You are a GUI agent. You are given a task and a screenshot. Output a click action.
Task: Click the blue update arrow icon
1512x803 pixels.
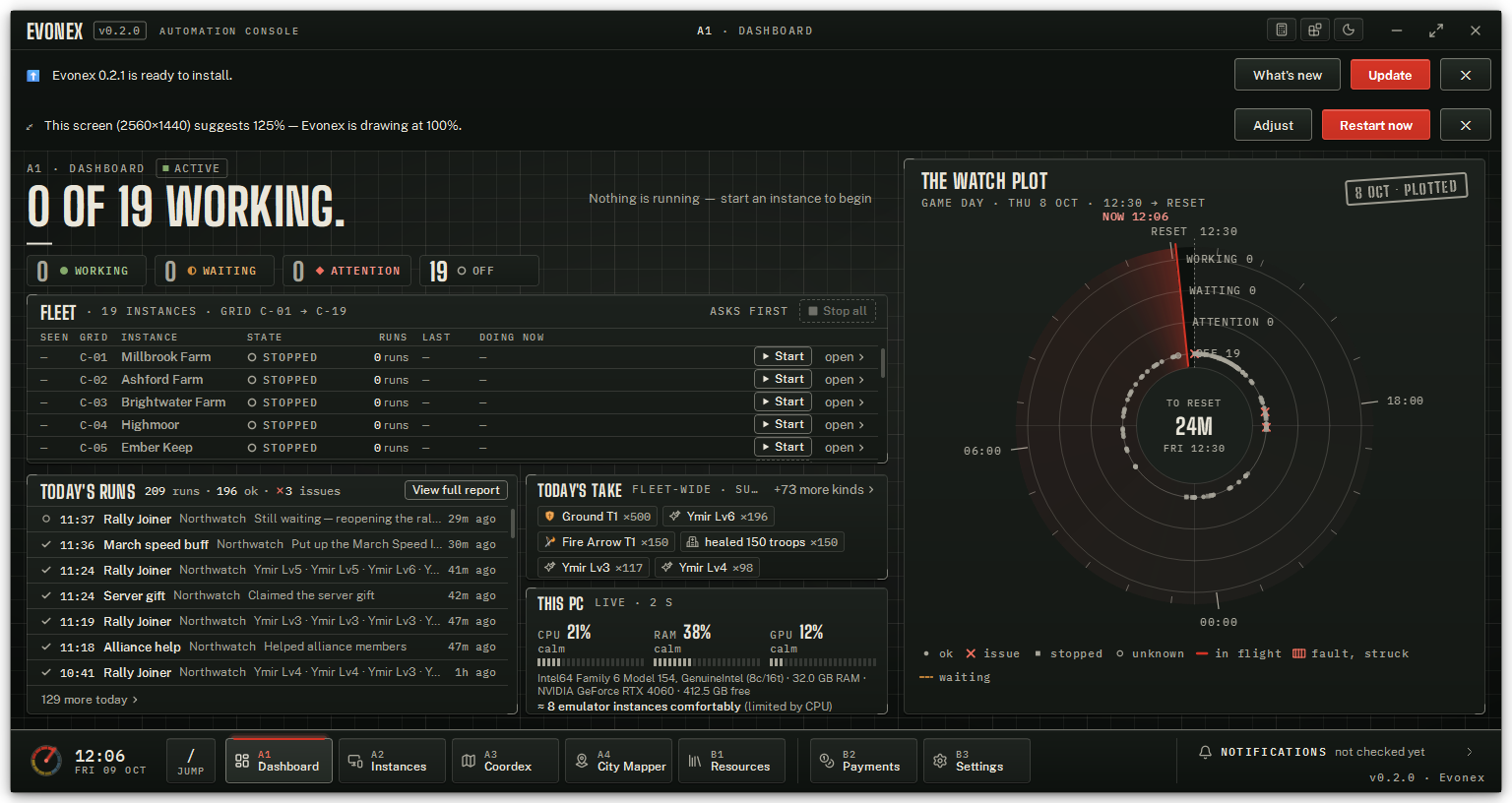tap(32, 76)
